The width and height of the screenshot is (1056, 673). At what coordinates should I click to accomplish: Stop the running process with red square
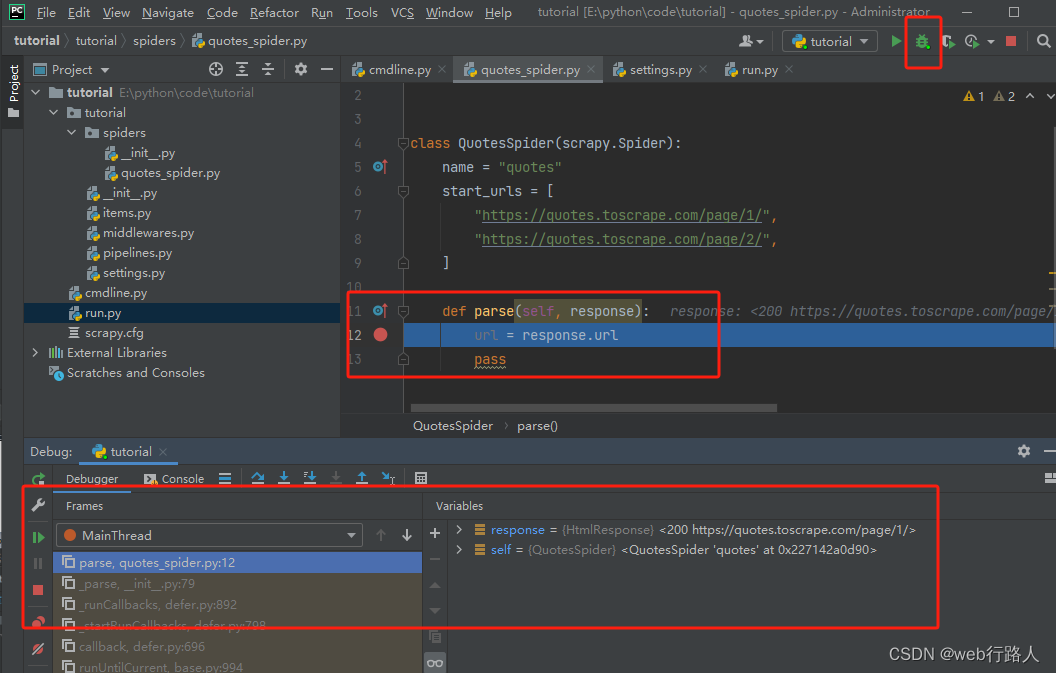1011,41
